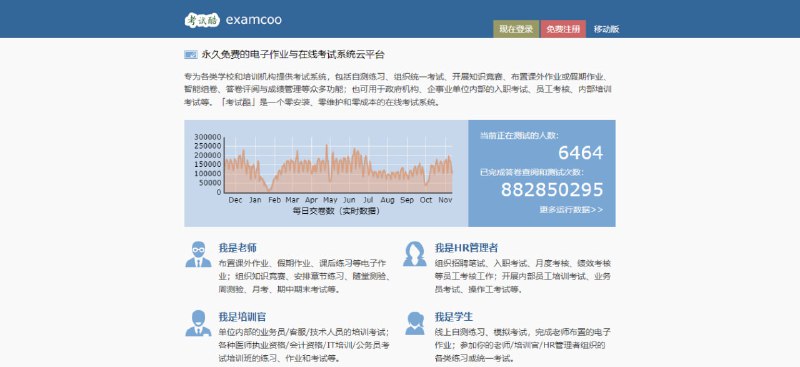This screenshot has height=367, width=800.
Task: Open the 现在登录 login button
Action: [x=516, y=29]
